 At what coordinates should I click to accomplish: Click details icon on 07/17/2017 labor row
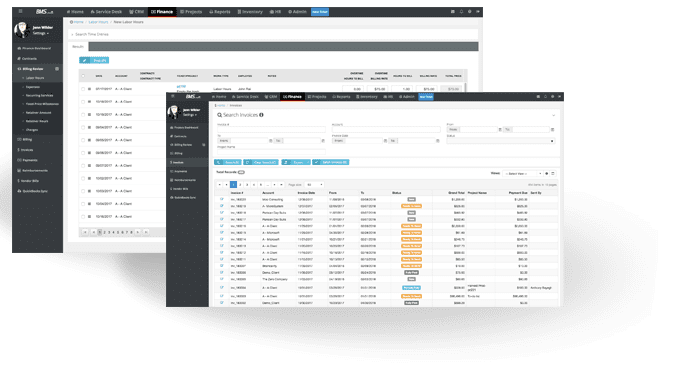[x=89, y=89]
